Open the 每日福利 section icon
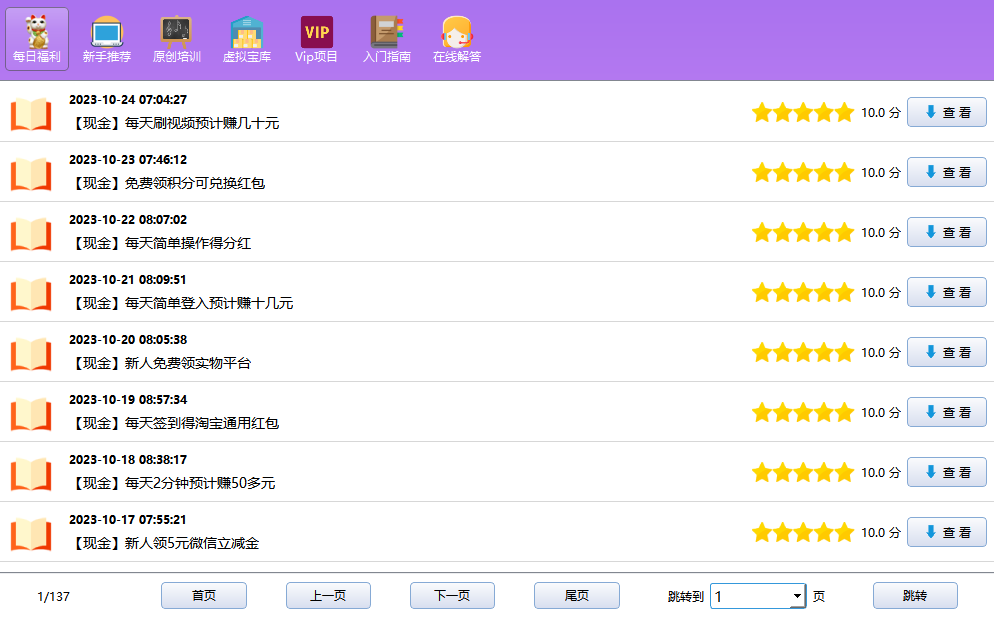This screenshot has width=994, height=617. pyautogui.click(x=36, y=38)
